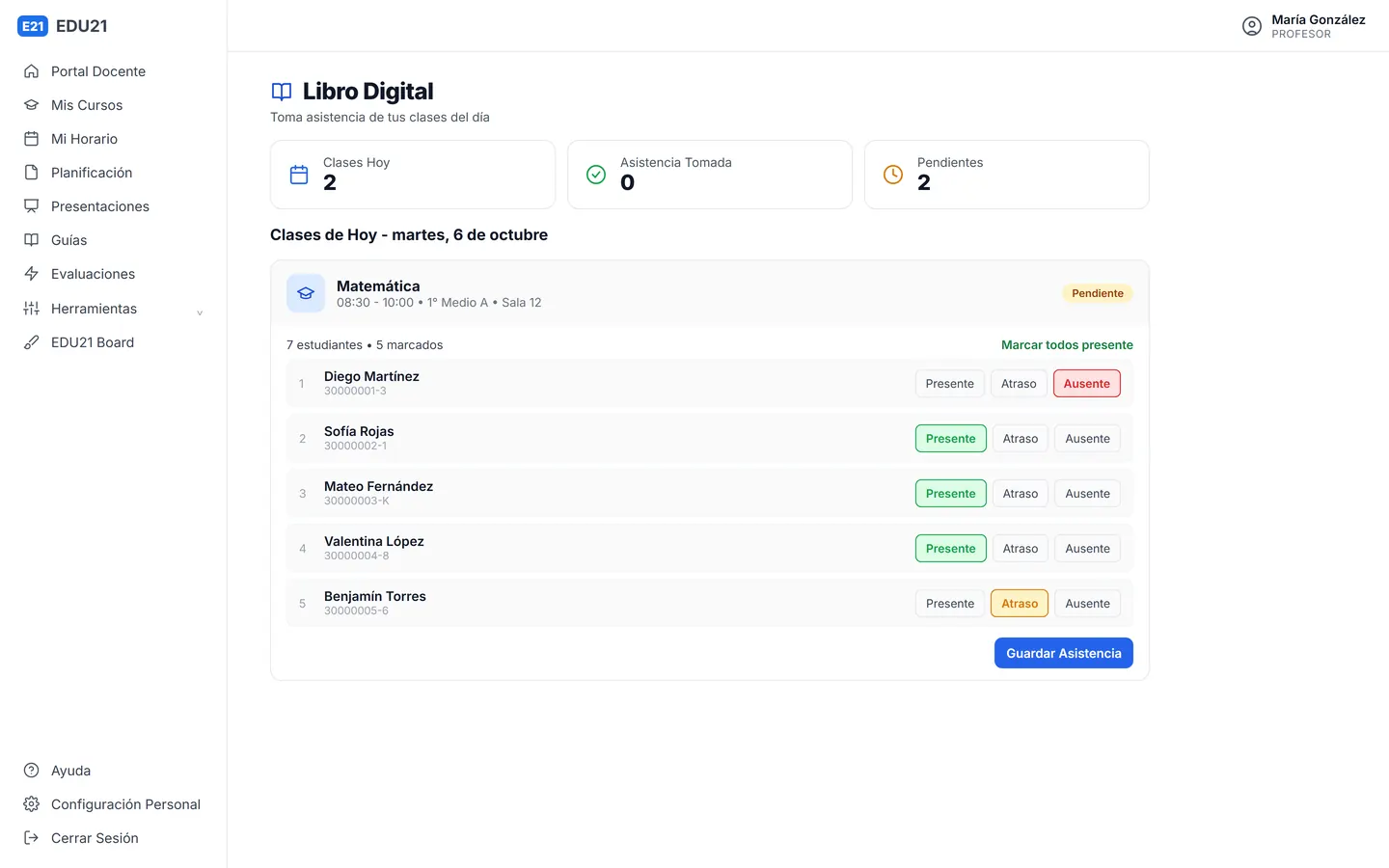The image size is (1389, 868).
Task: Click the E21 logo badge
Action: pyautogui.click(x=33, y=26)
